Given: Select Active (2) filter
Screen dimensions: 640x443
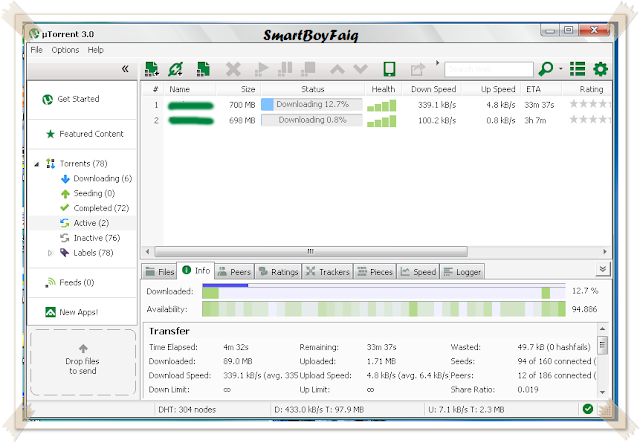Looking at the screenshot, I should [84, 223].
